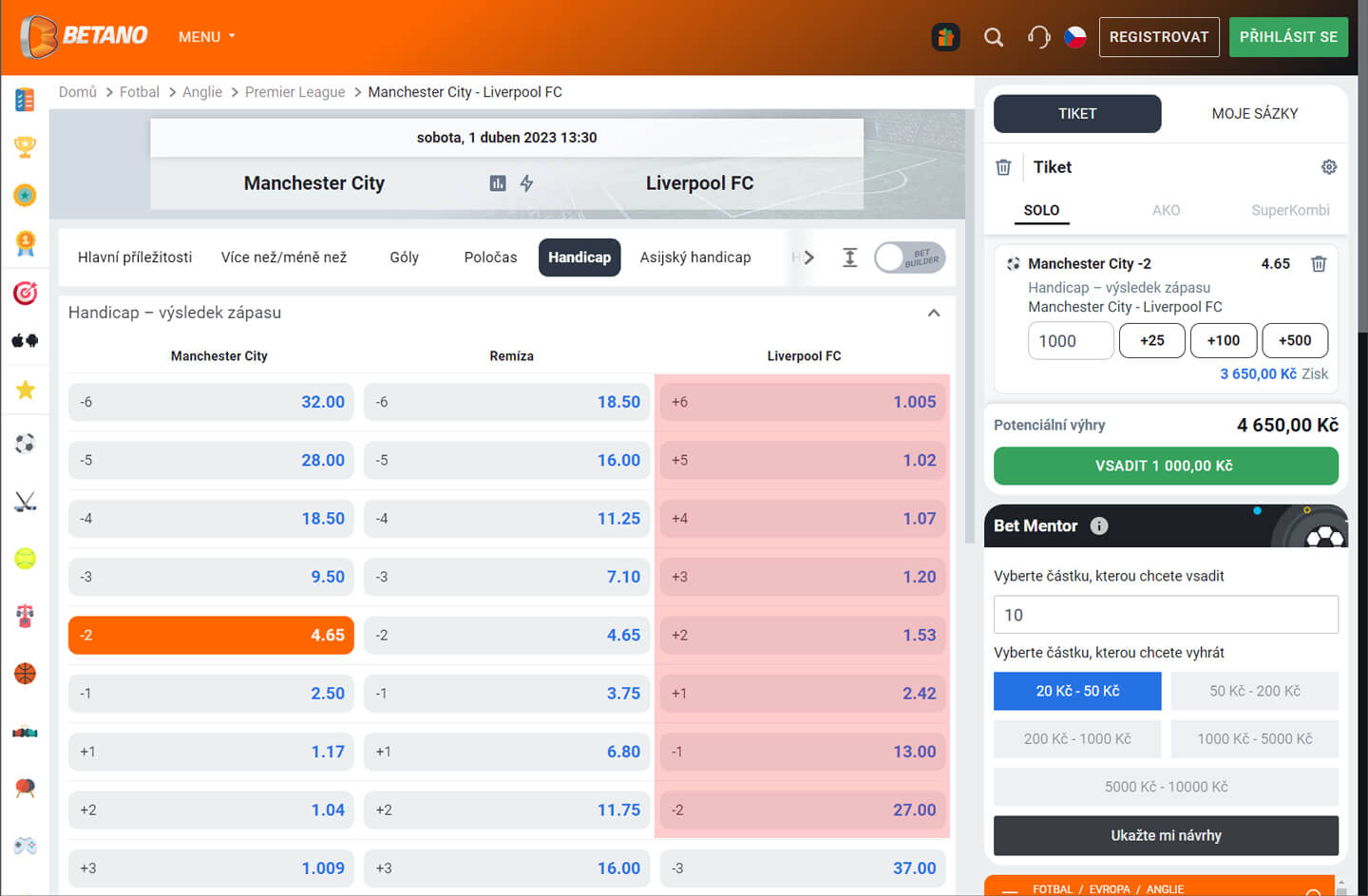Screen dimensions: 1368x896
Task: Add +25 to the stake
Action: (x=1152, y=340)
